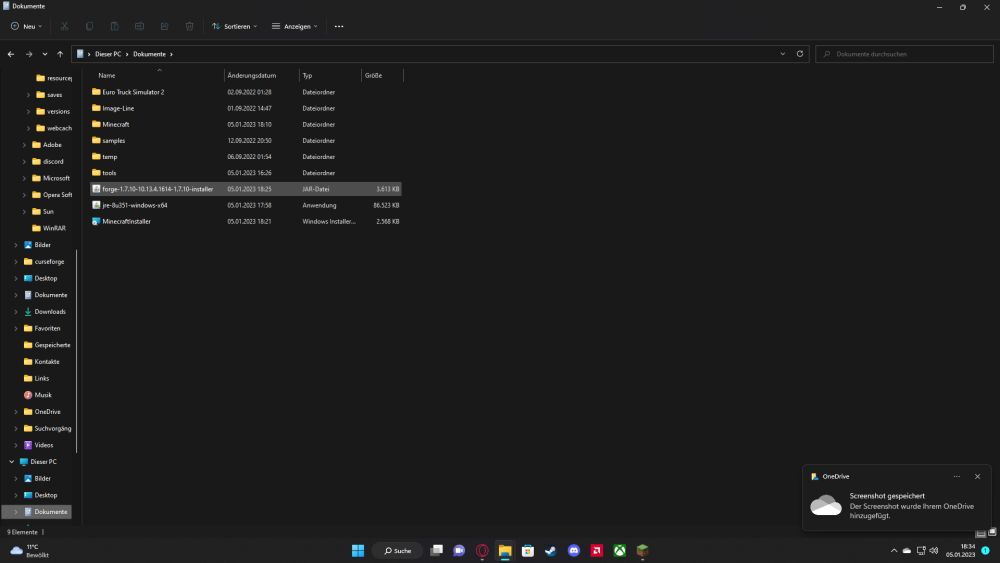Open Downloads in the sidebar
Image resolution: width=1000 pixels, height=563 pixels.
(x=45, y=311)
